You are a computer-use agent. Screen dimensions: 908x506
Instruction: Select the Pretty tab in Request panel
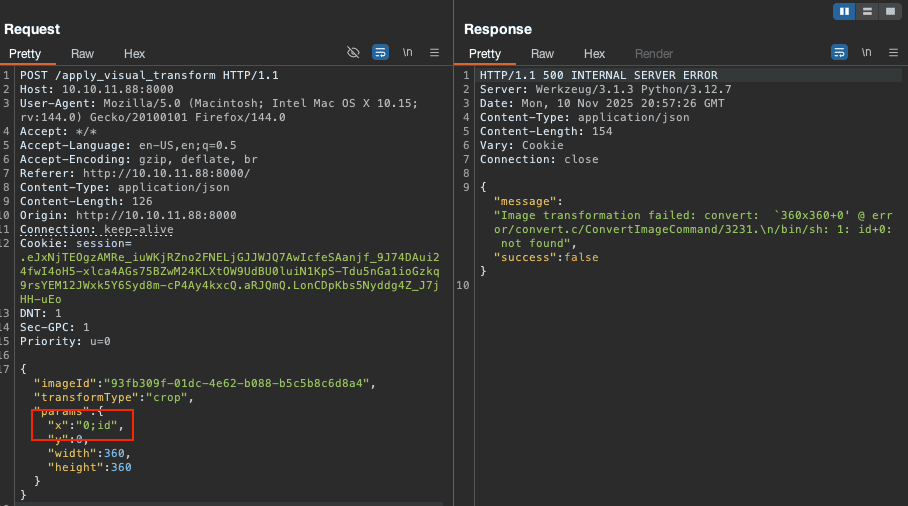coord(25,54)
